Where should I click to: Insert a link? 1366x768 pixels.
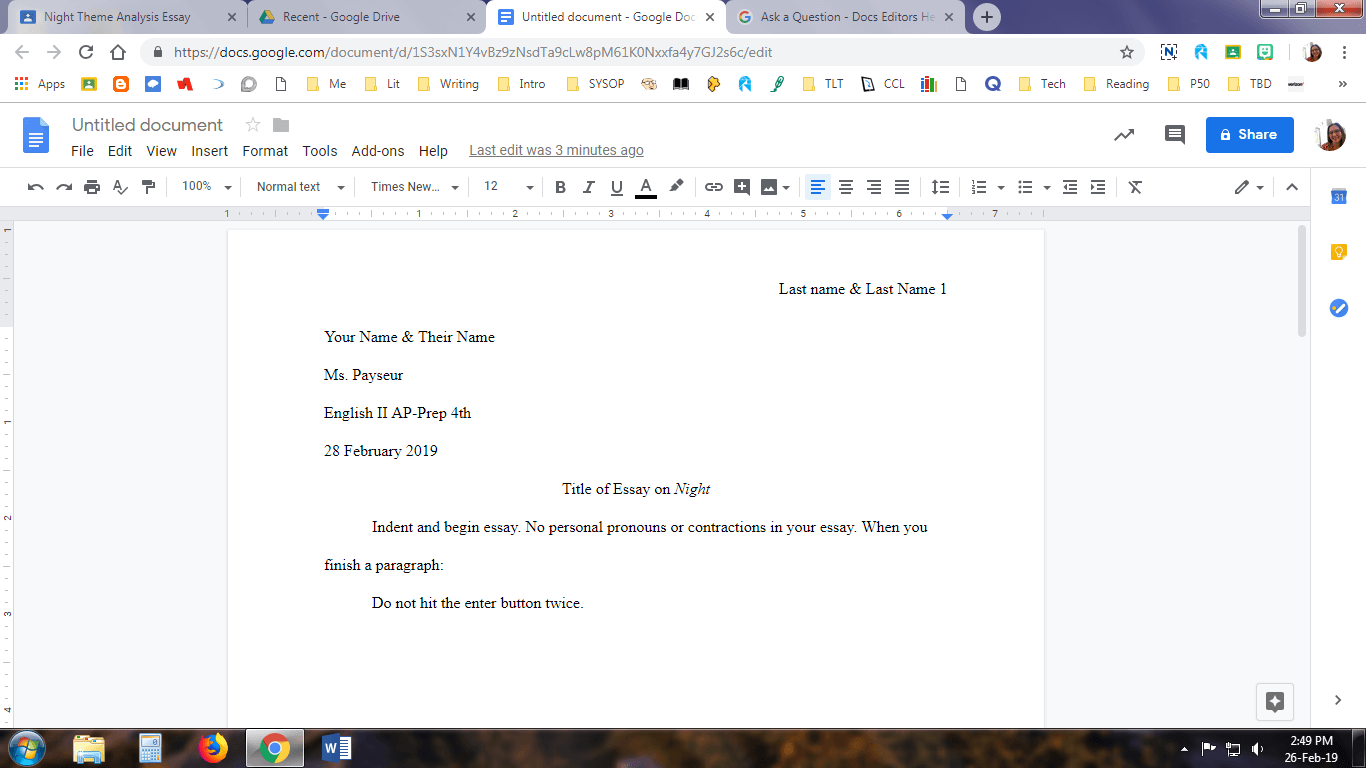tap(713, 186)
